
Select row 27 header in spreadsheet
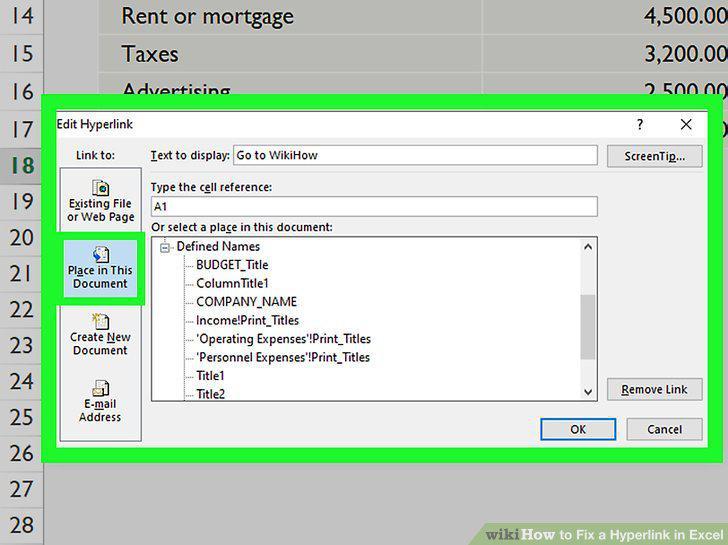click(22, 489)
